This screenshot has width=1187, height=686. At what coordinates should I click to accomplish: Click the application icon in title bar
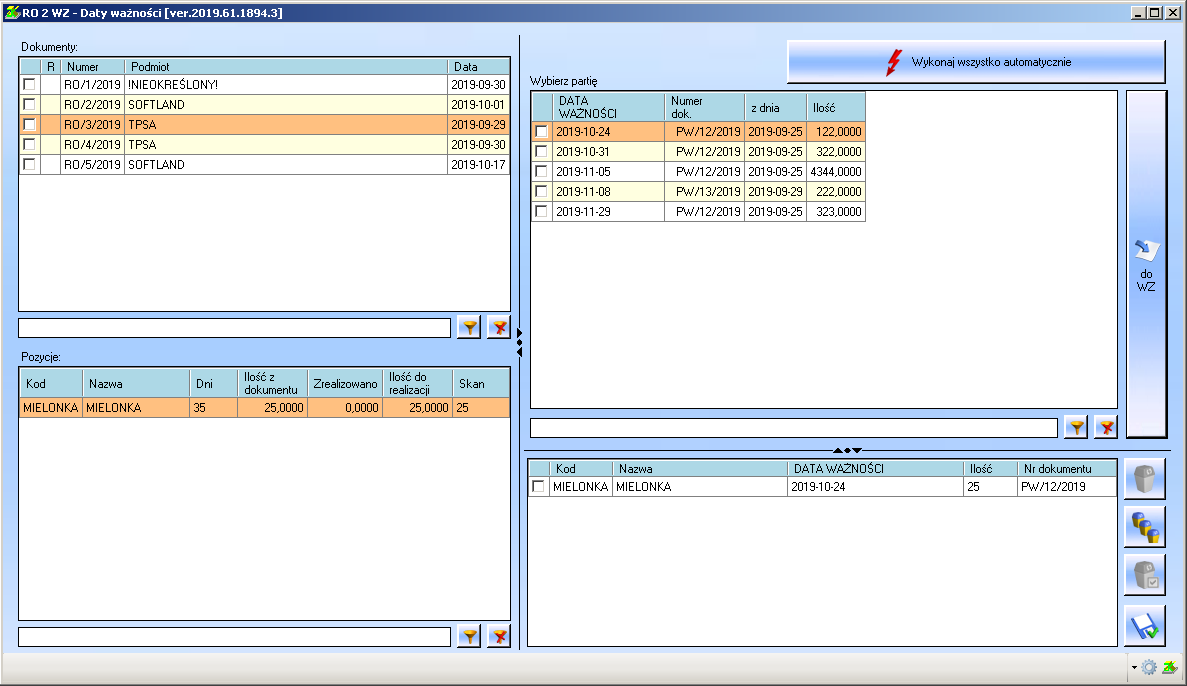coord(12,13)
